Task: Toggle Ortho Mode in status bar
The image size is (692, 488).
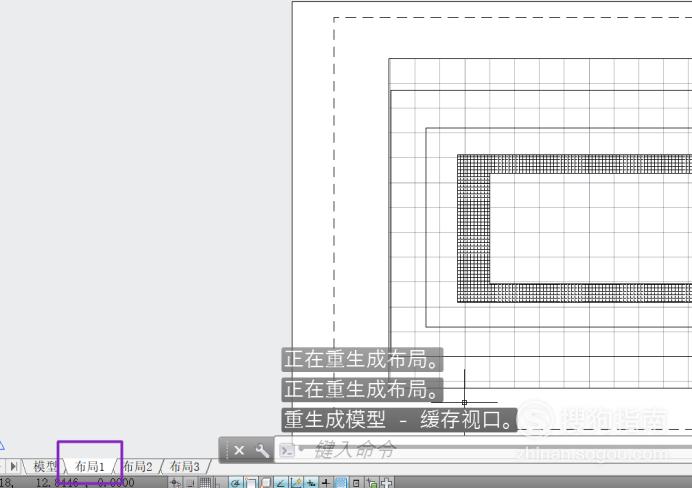Action: 219,483
